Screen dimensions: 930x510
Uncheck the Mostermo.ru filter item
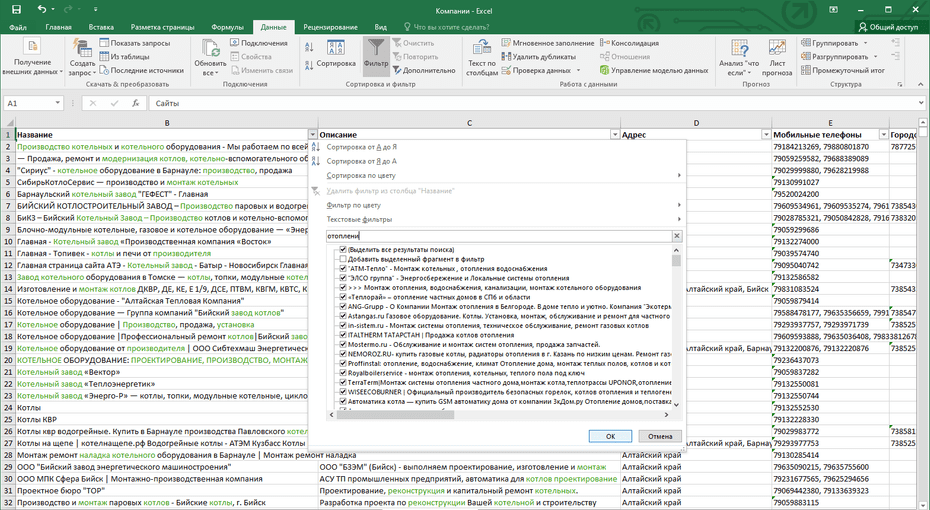tap(343, 345)
